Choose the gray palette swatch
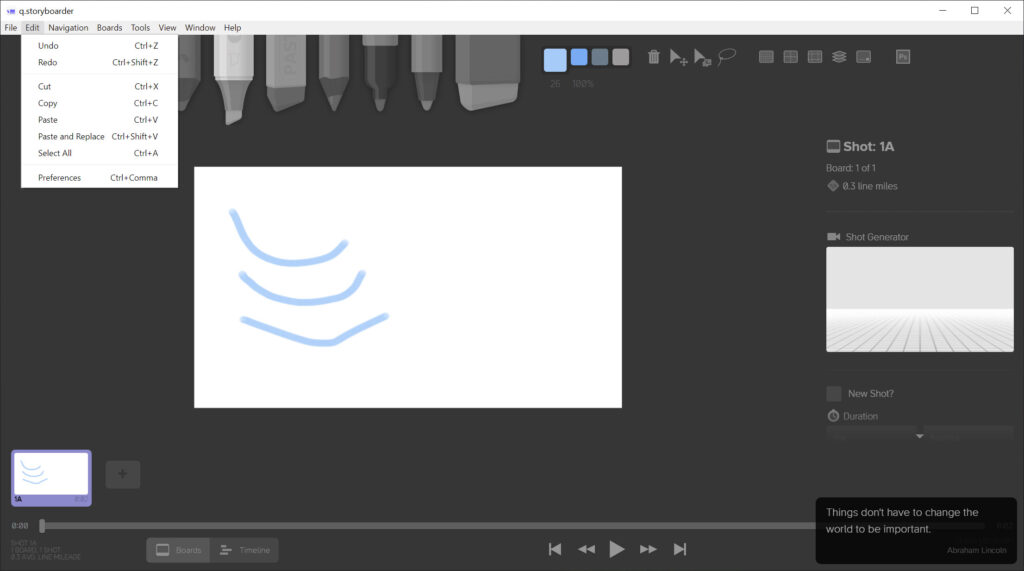Image resolution: width=1024 pixels, height=571 pixels. [x=620, y=57]
